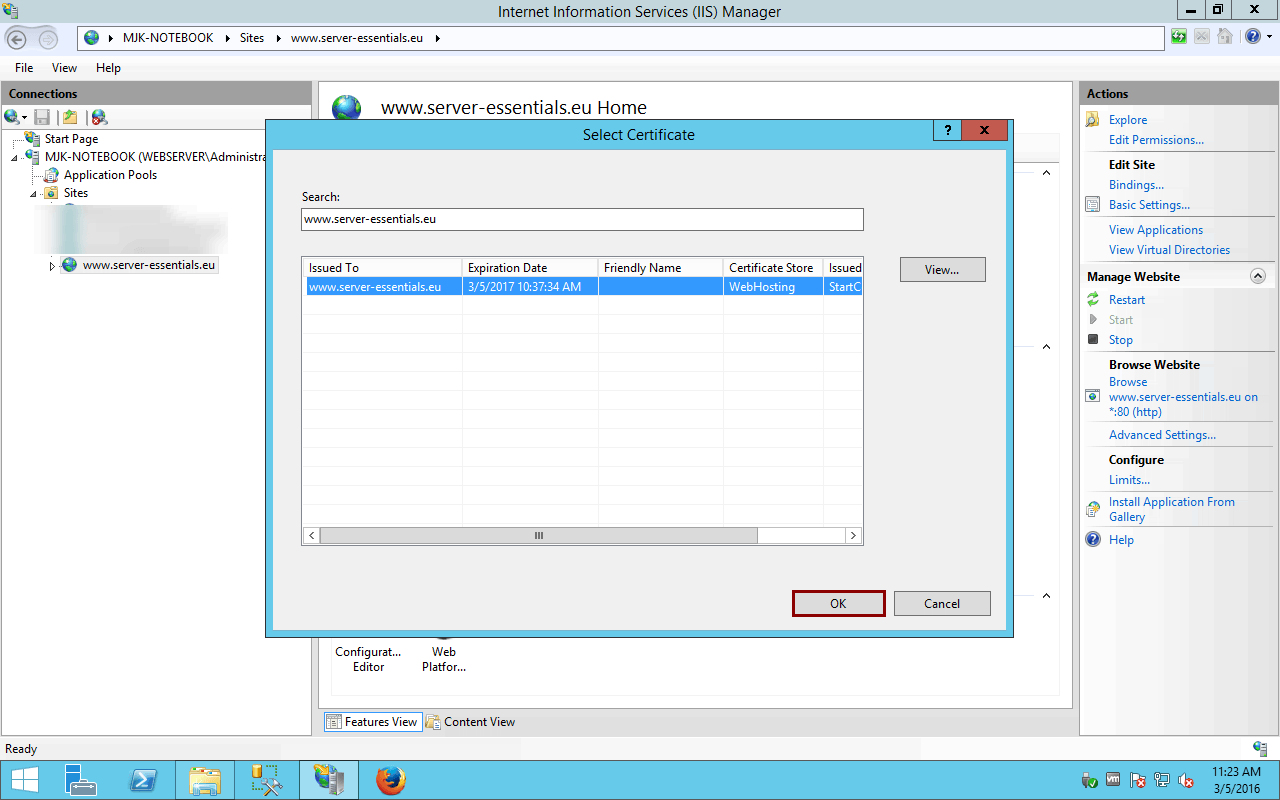The image size is (1280, 800).
Task: Click OK in Select Certificate dialog
Action: (838, 604)
